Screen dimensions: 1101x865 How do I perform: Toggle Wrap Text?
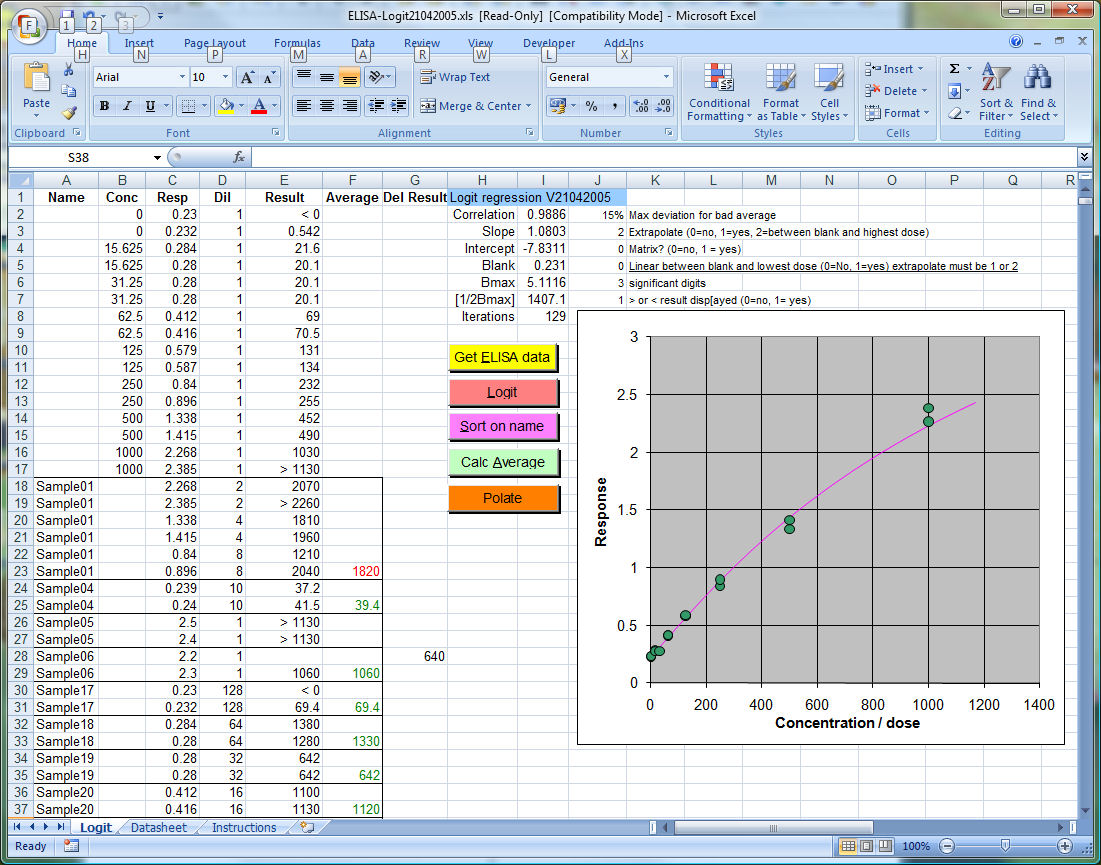[455, 77]
